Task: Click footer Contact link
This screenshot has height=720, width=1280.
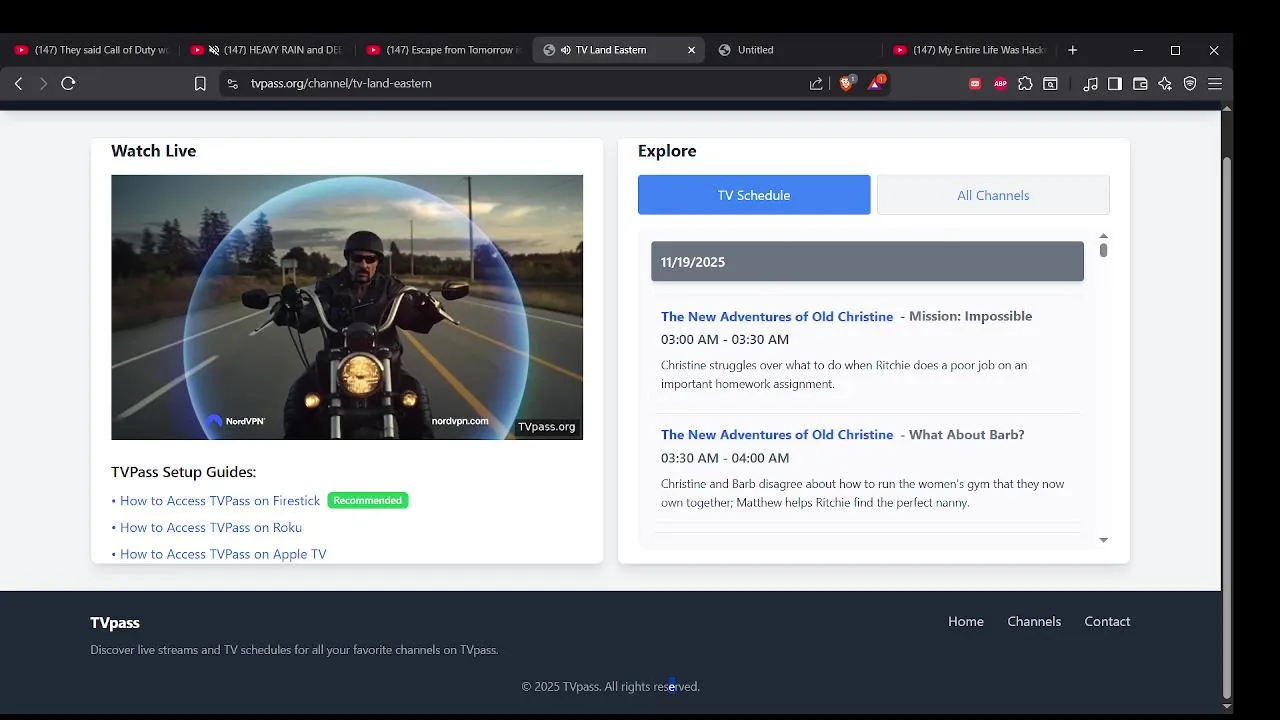Action: pos(1107,622)
